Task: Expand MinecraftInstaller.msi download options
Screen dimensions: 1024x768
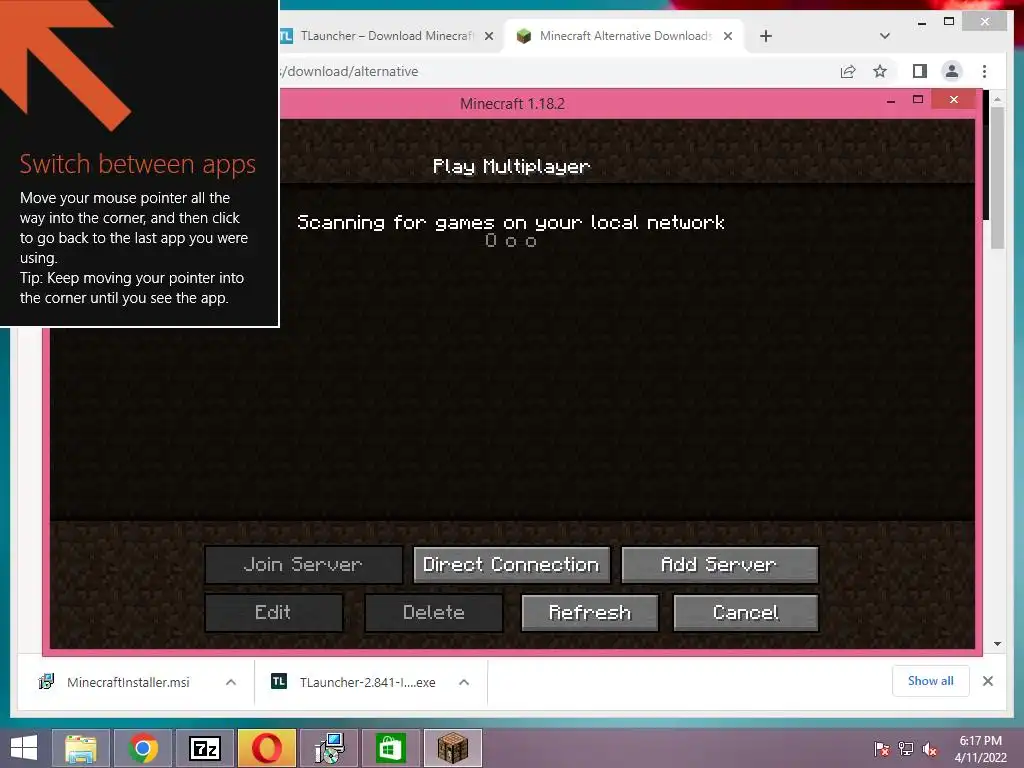Action: point(231,682)
